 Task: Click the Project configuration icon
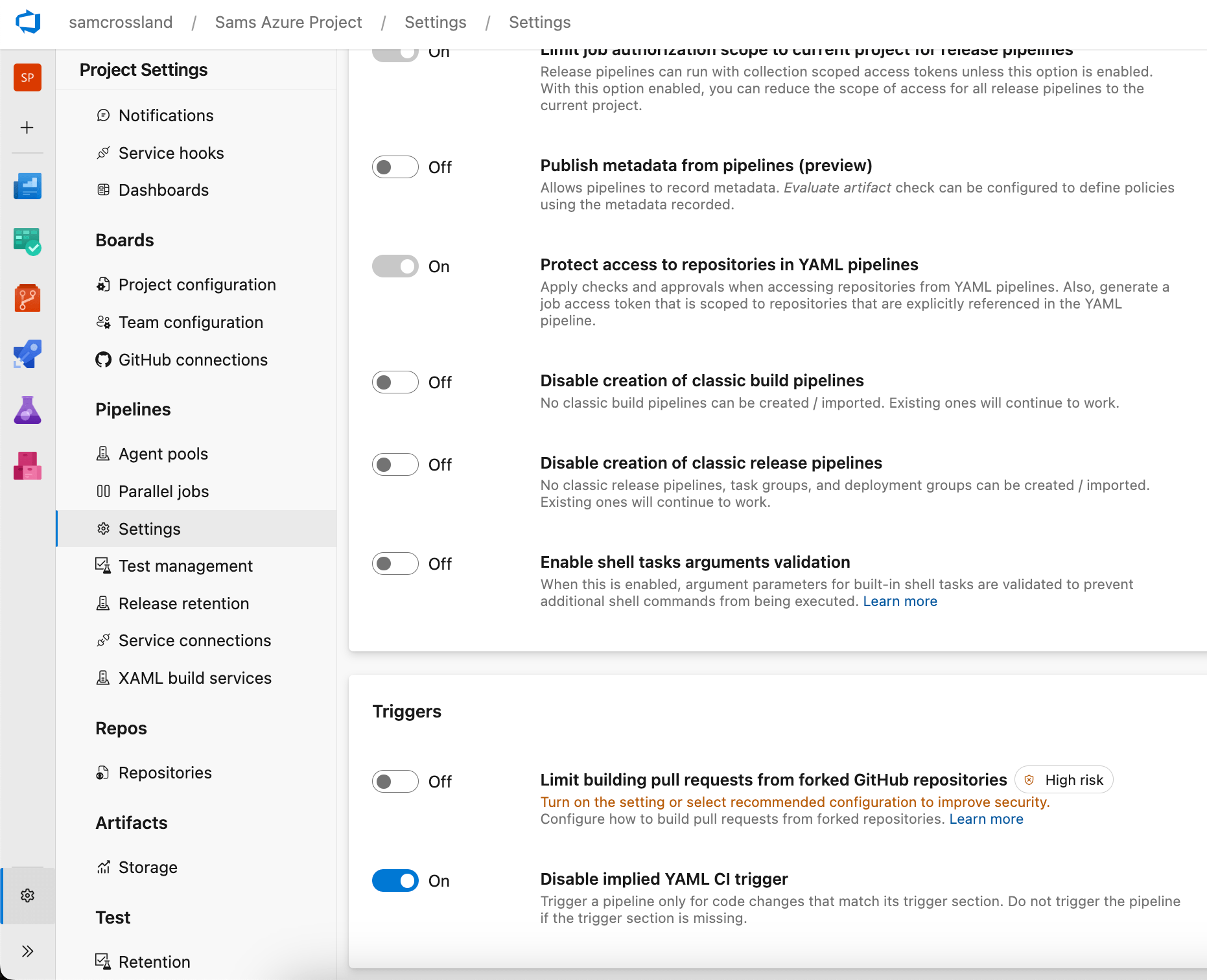coord(103,285)
